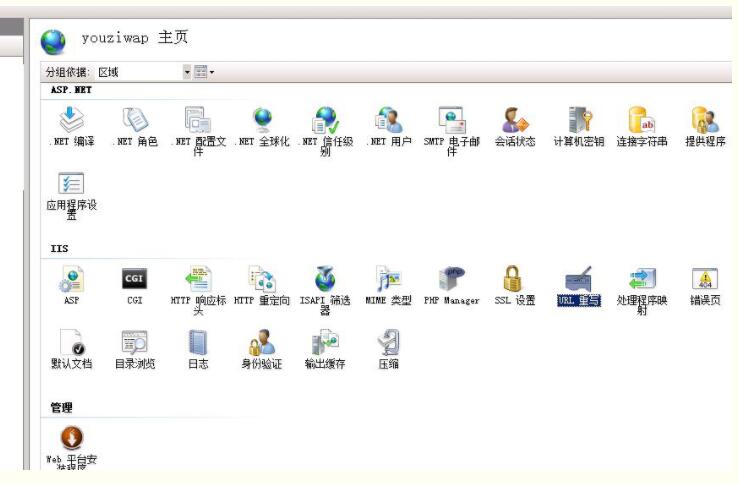Open the .NET 角色 feature
This screenshot has width=739, height=484.
(x=135, y=126)
